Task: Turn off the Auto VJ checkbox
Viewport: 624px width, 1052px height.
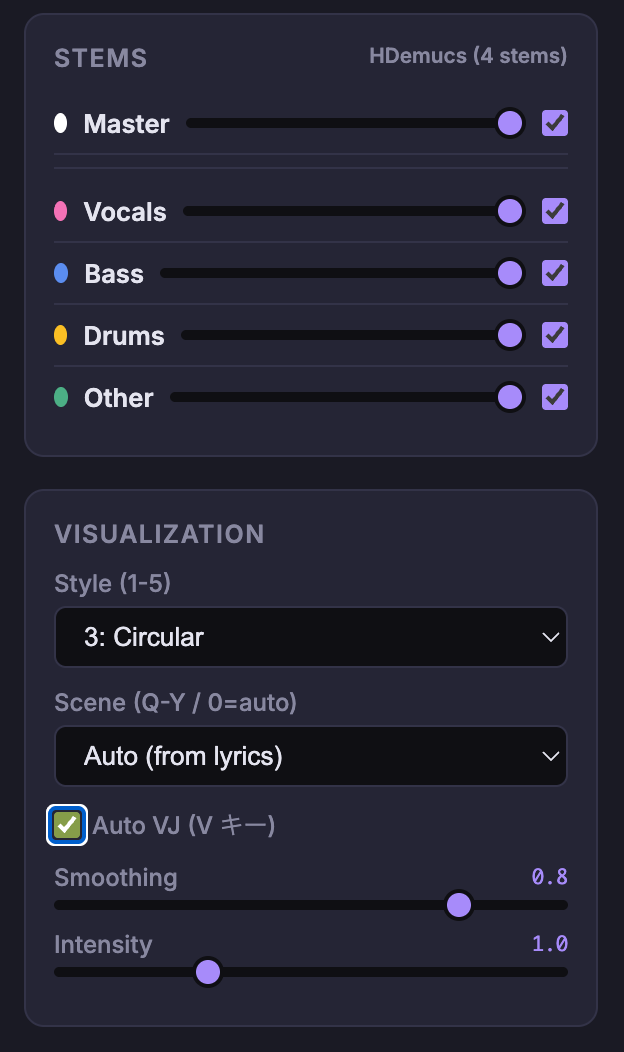Action: [67, 825]
